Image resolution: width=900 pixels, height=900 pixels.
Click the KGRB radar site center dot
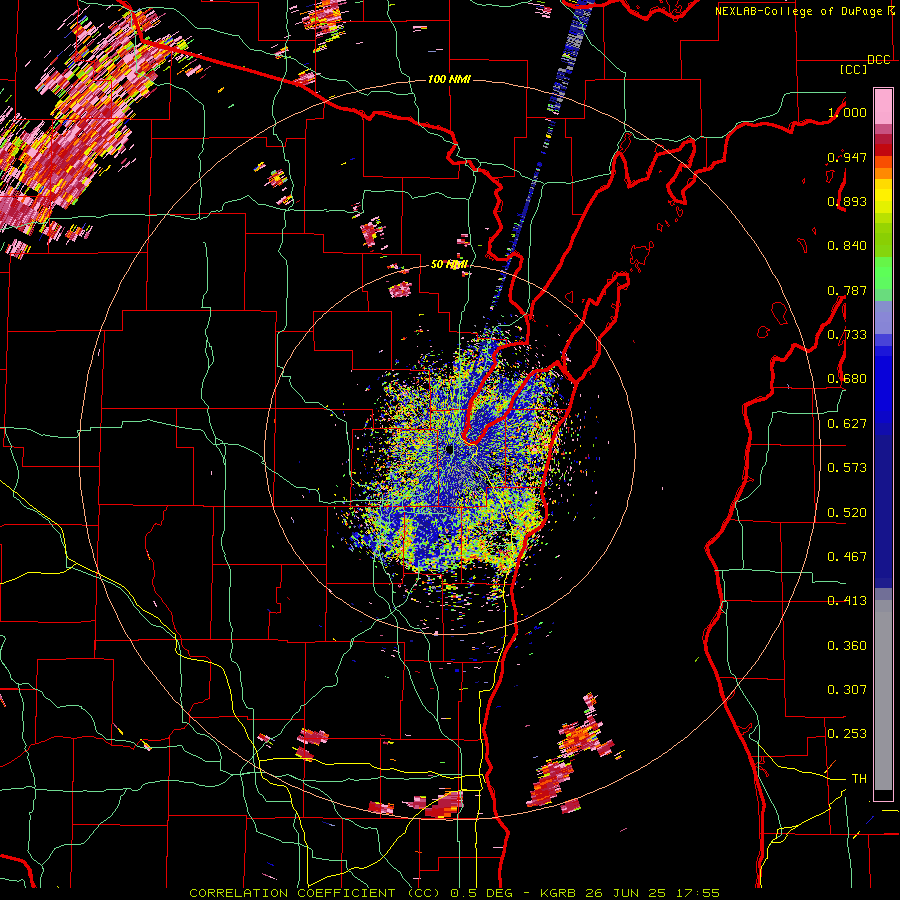449,449
